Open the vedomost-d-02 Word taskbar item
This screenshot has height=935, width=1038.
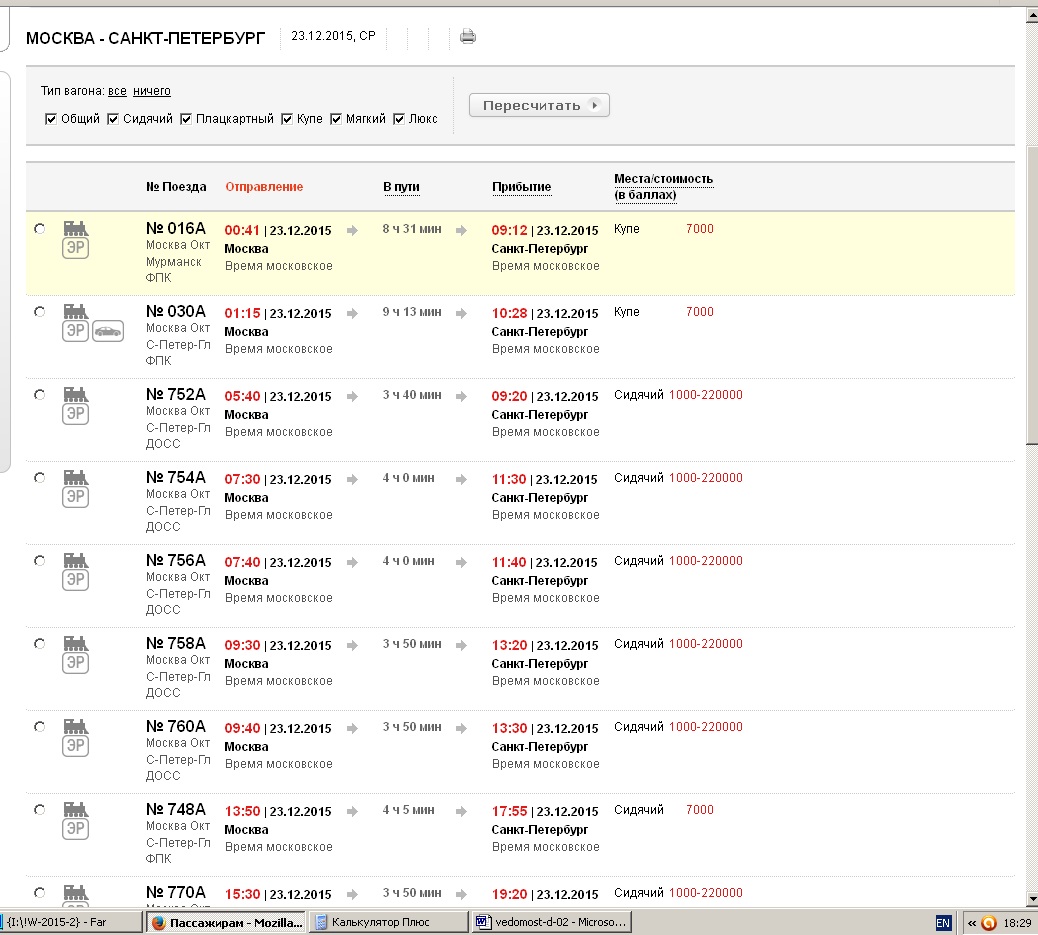coord(552,922)
